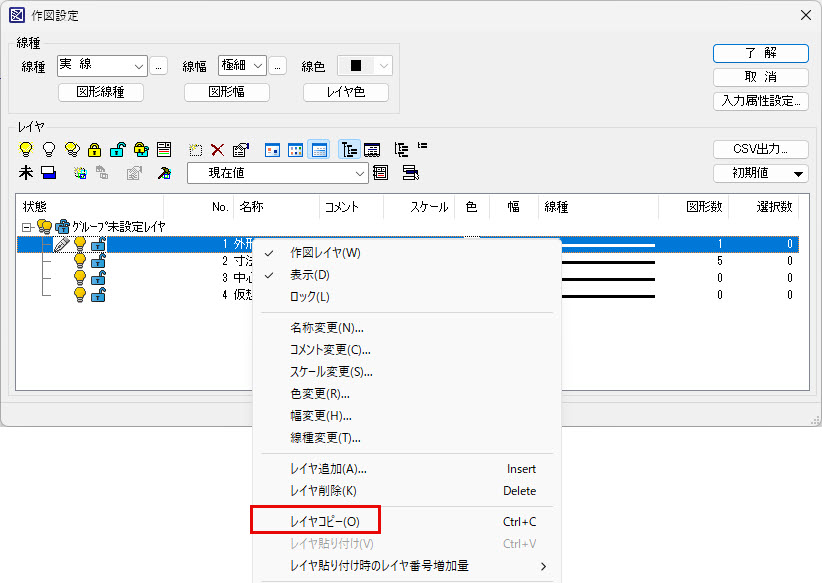Image resolution: width=822 pixels, height=583 pixels.
Task: Click the 了解 button
Action: 761,53
